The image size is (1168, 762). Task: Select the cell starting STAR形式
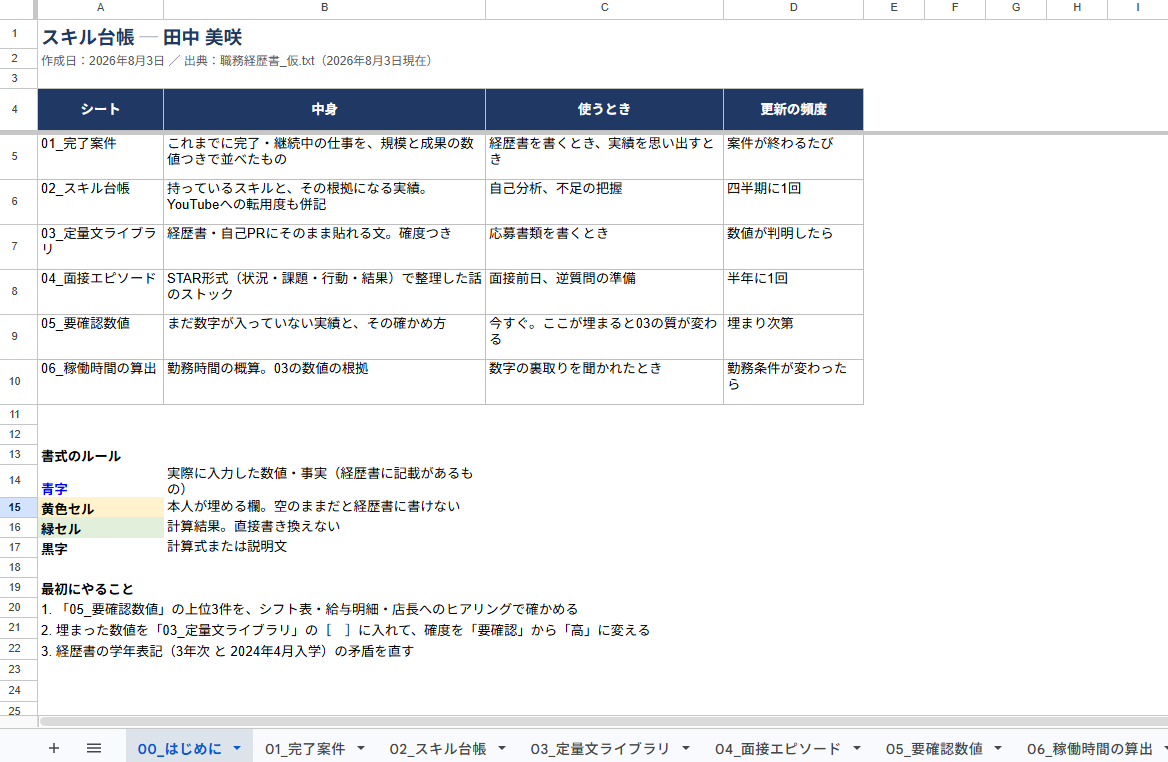pos(324,292)
